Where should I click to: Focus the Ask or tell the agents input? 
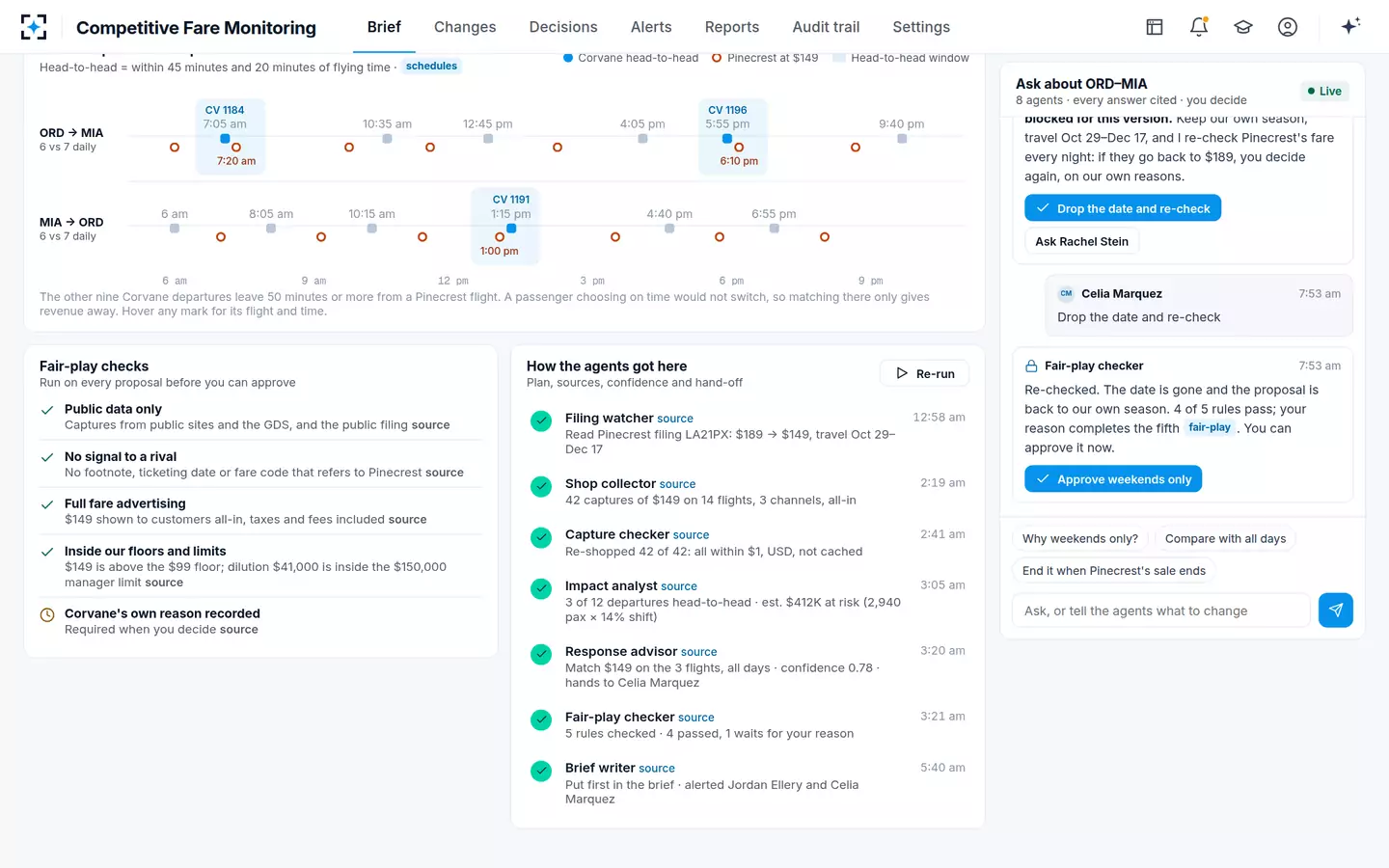click(x=1161, y=610)
